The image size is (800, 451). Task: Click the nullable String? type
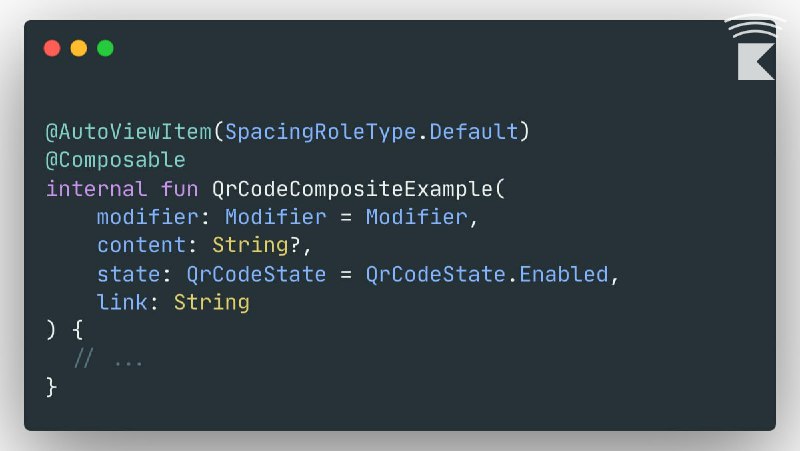coord(256,245)
